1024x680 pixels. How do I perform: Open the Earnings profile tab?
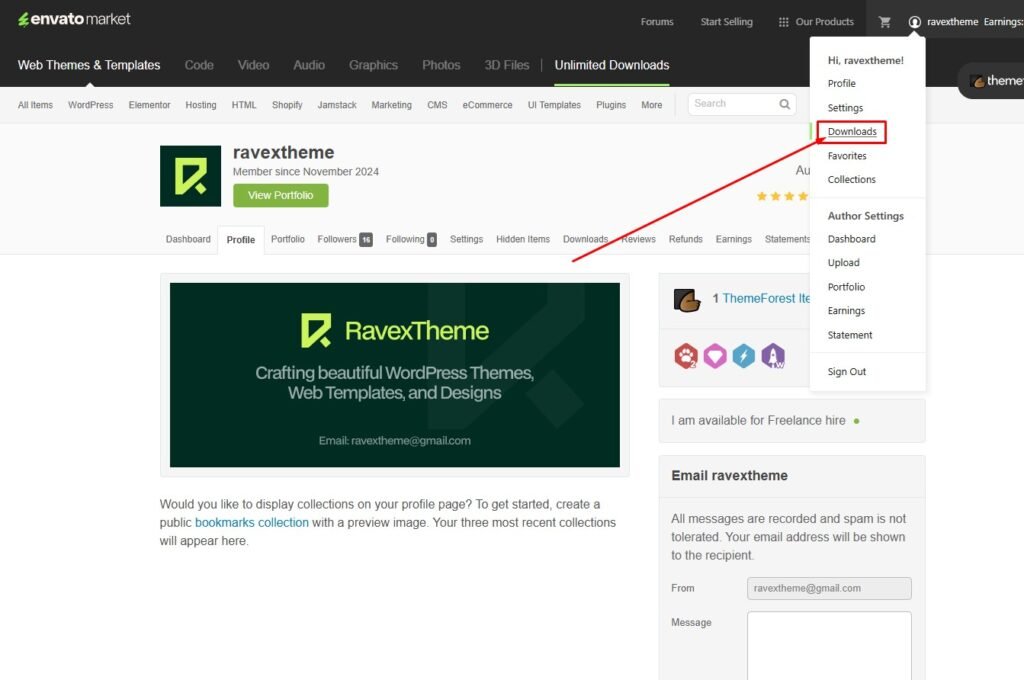point(733,239)
